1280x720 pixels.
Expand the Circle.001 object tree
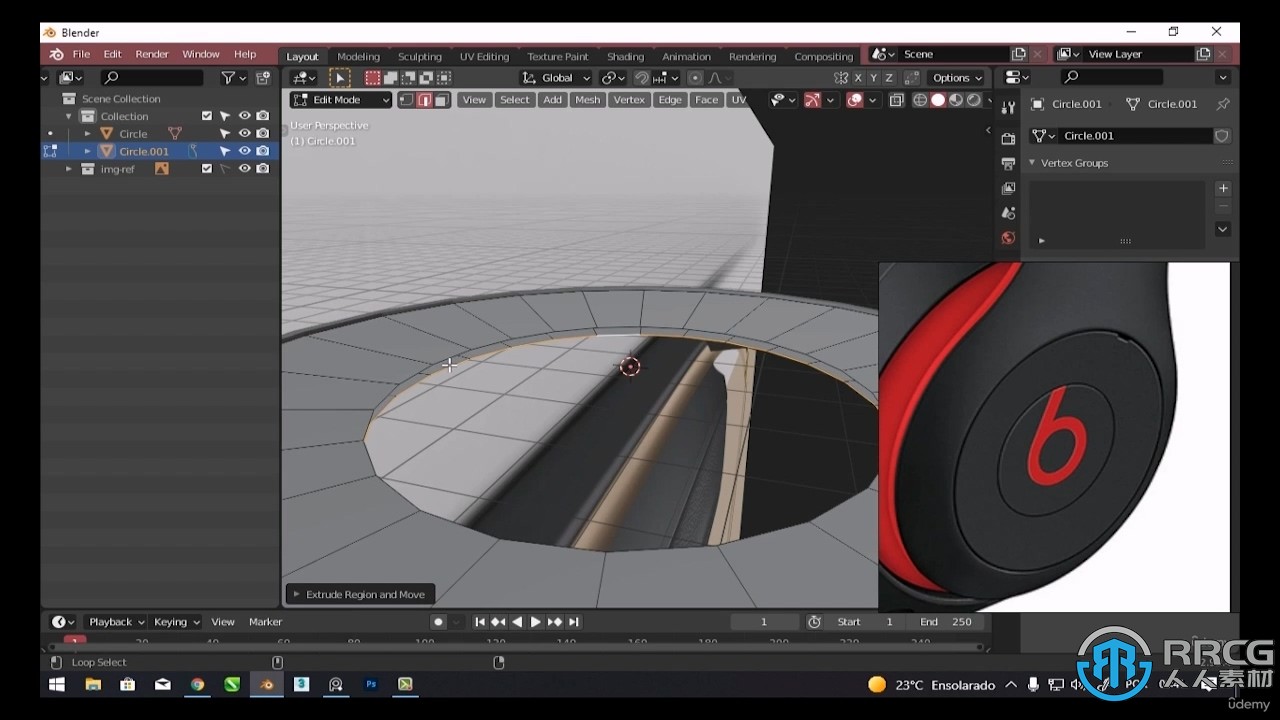click(x=87, y=152)
